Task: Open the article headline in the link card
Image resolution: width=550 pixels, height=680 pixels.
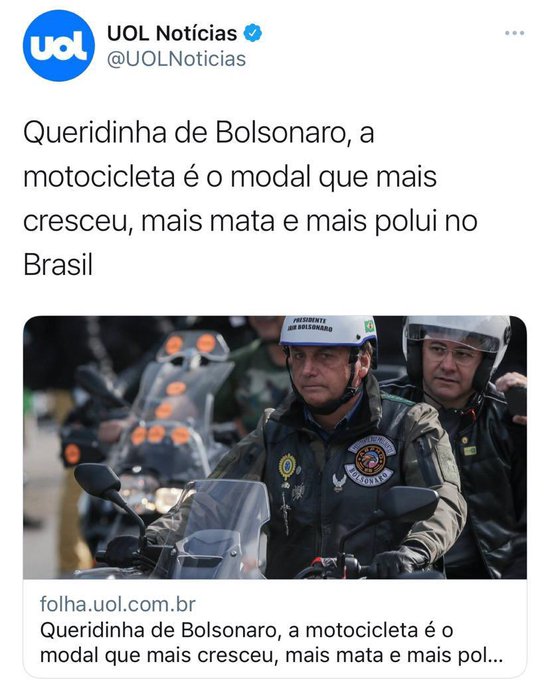Action: tap(271, 643)
